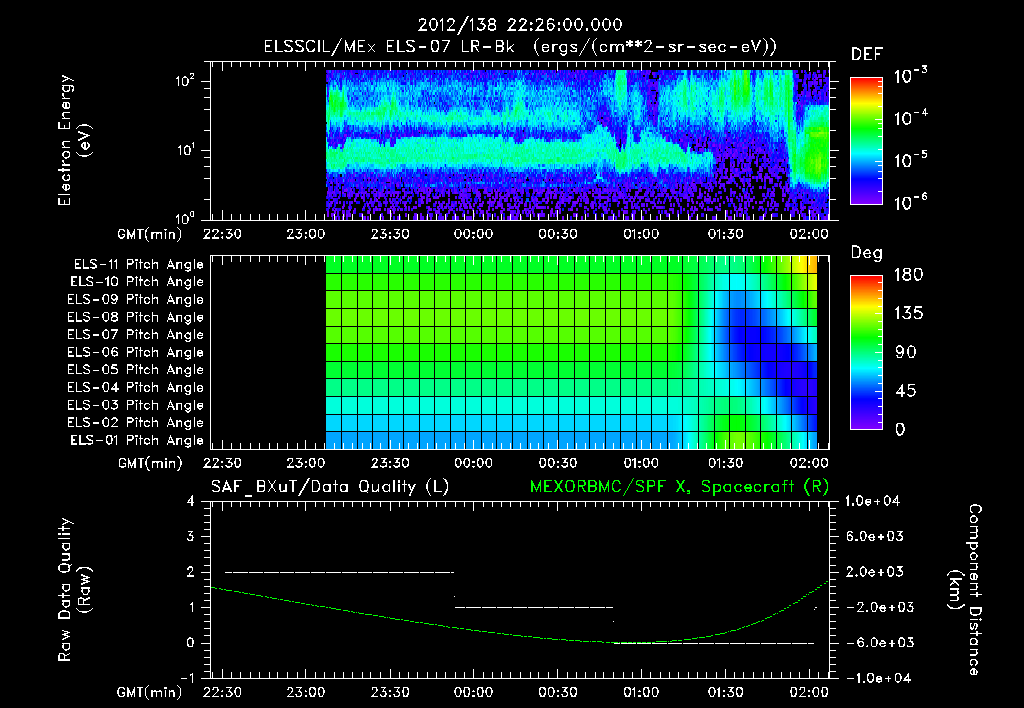Select the ELS-10 Pitch Angle row label
The image size is (1024, 708).
click(x=137, y=282)
